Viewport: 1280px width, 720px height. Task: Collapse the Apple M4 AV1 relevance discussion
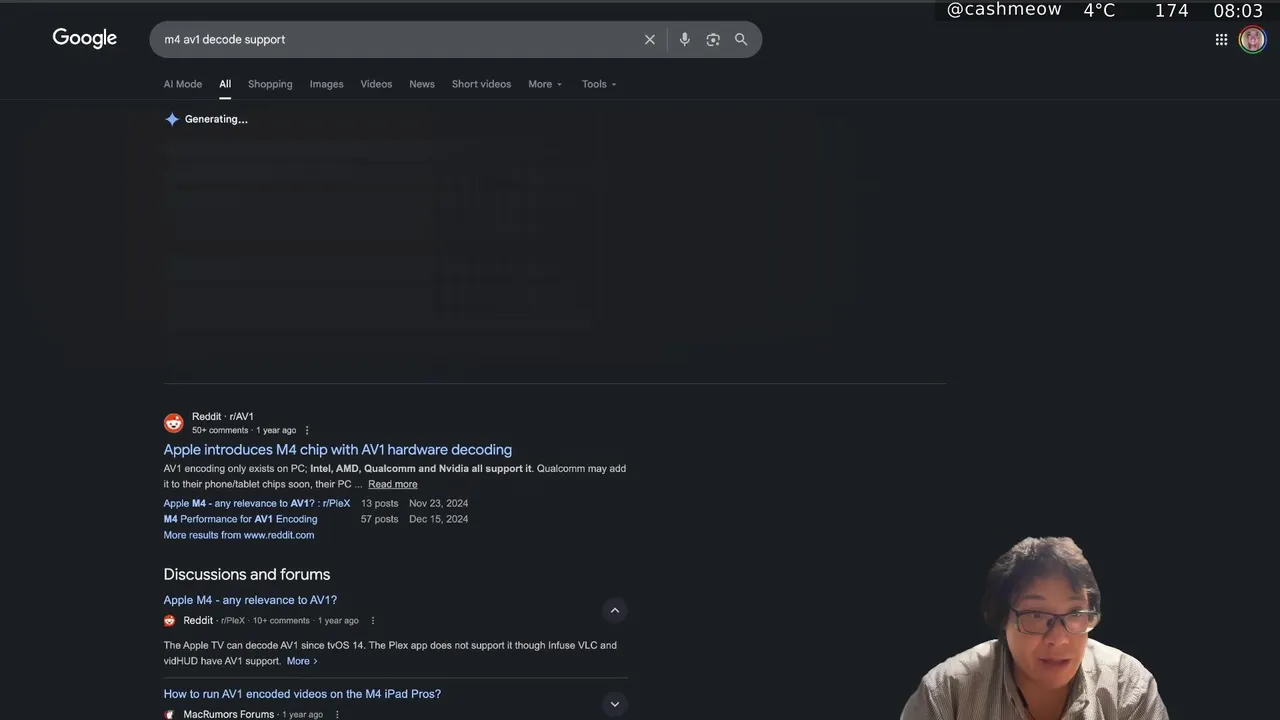pyautogui.click(x=615, y=610)
